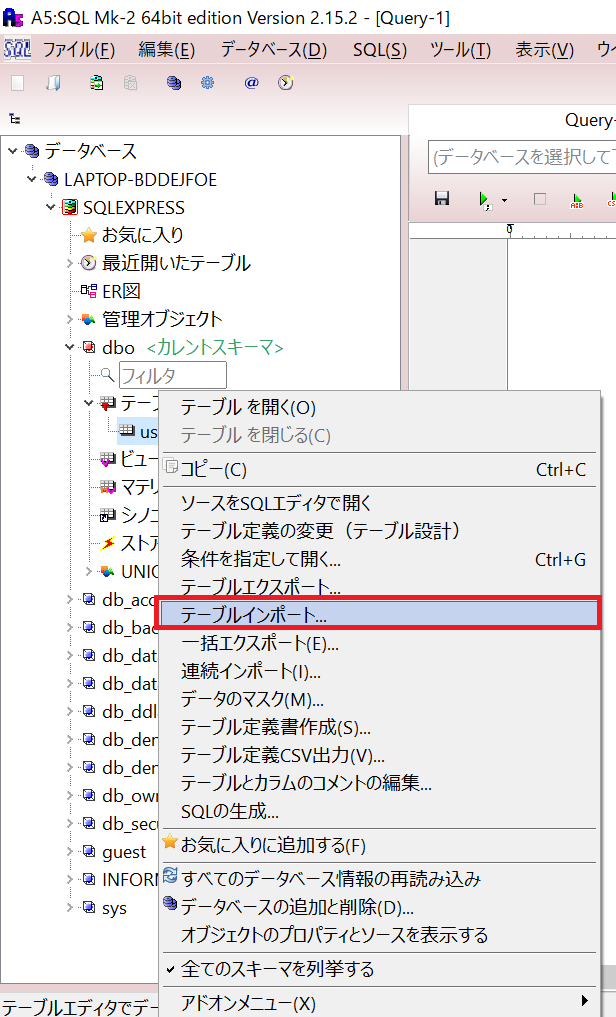616x1017 pixels.
Task: Choose コピー(C) from the context menu
Action: [379, 470]
